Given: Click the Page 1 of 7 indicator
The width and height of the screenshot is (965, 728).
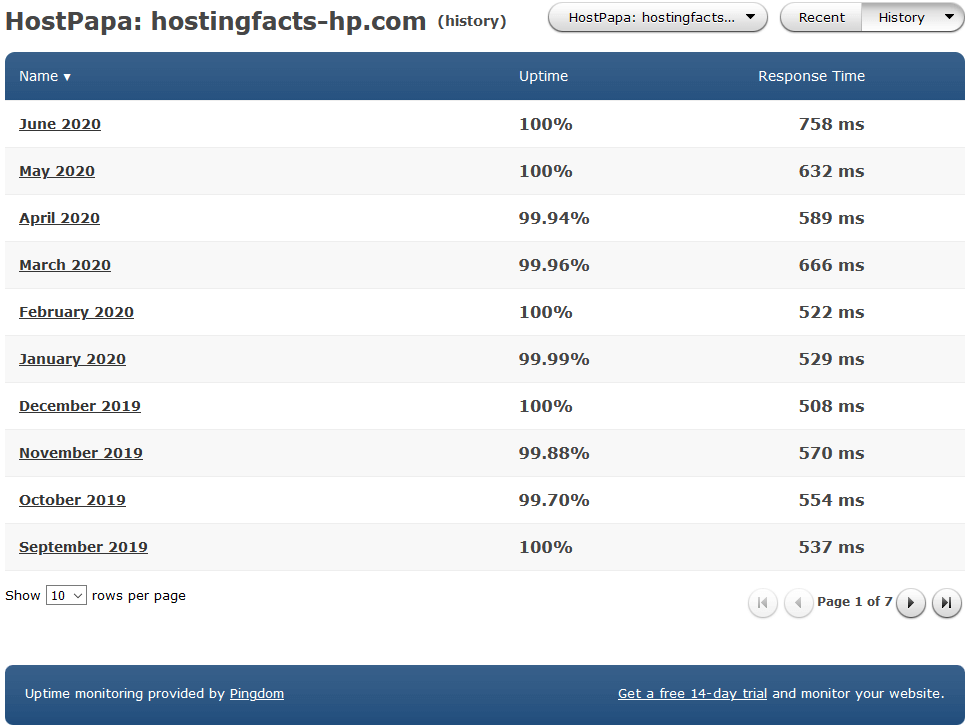Looking at the screenshot, I should click(x=854, y=601).
